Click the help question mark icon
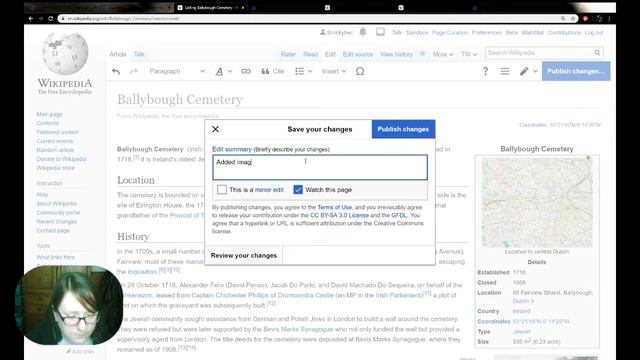This screenshot has width=640, height=360. 485,71
